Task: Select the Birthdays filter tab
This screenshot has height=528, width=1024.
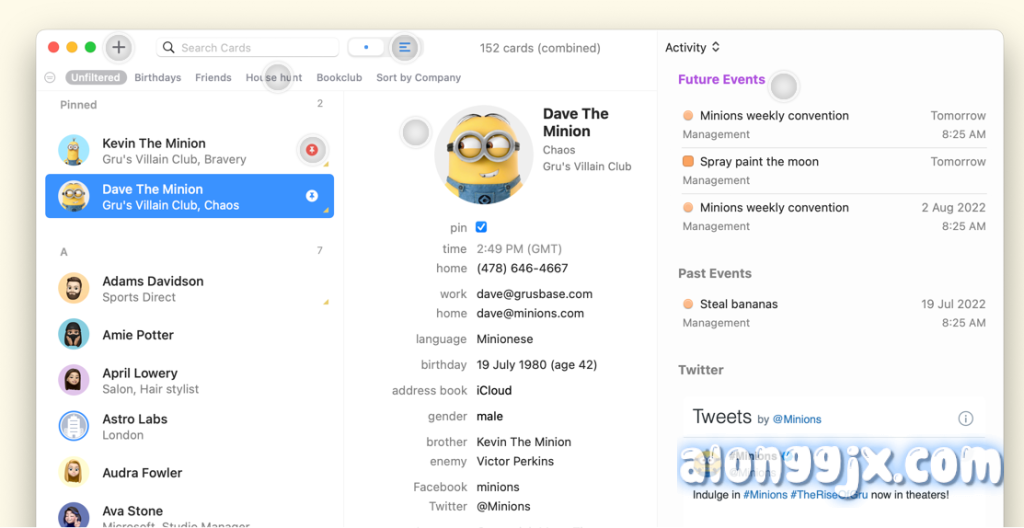Action: (x=158, y=78)
